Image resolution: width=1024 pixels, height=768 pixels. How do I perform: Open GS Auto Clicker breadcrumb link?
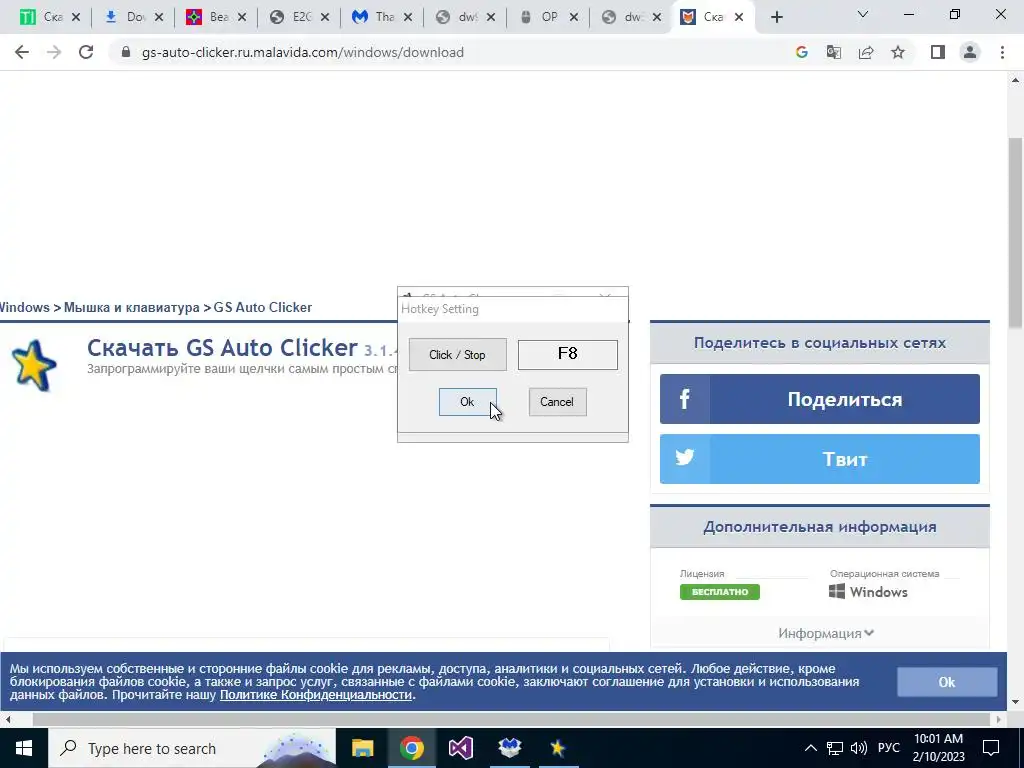point(263,308)
